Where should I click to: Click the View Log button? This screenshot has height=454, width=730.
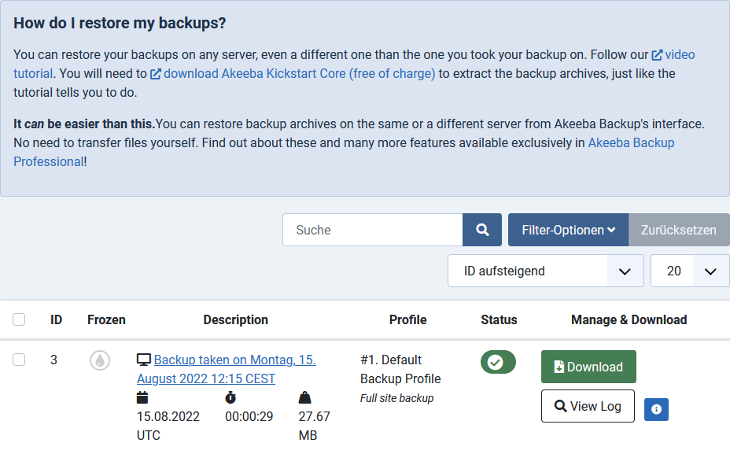[x=588, y=406]
